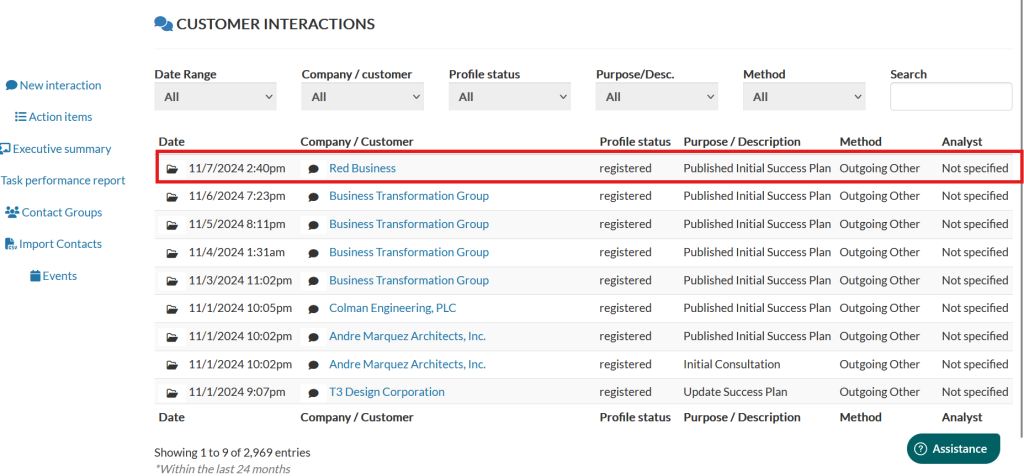
Task: Click the folder icon in the 11/6/2024 7:23pm row
Action: pyautogui.click(x=172, y=197)
